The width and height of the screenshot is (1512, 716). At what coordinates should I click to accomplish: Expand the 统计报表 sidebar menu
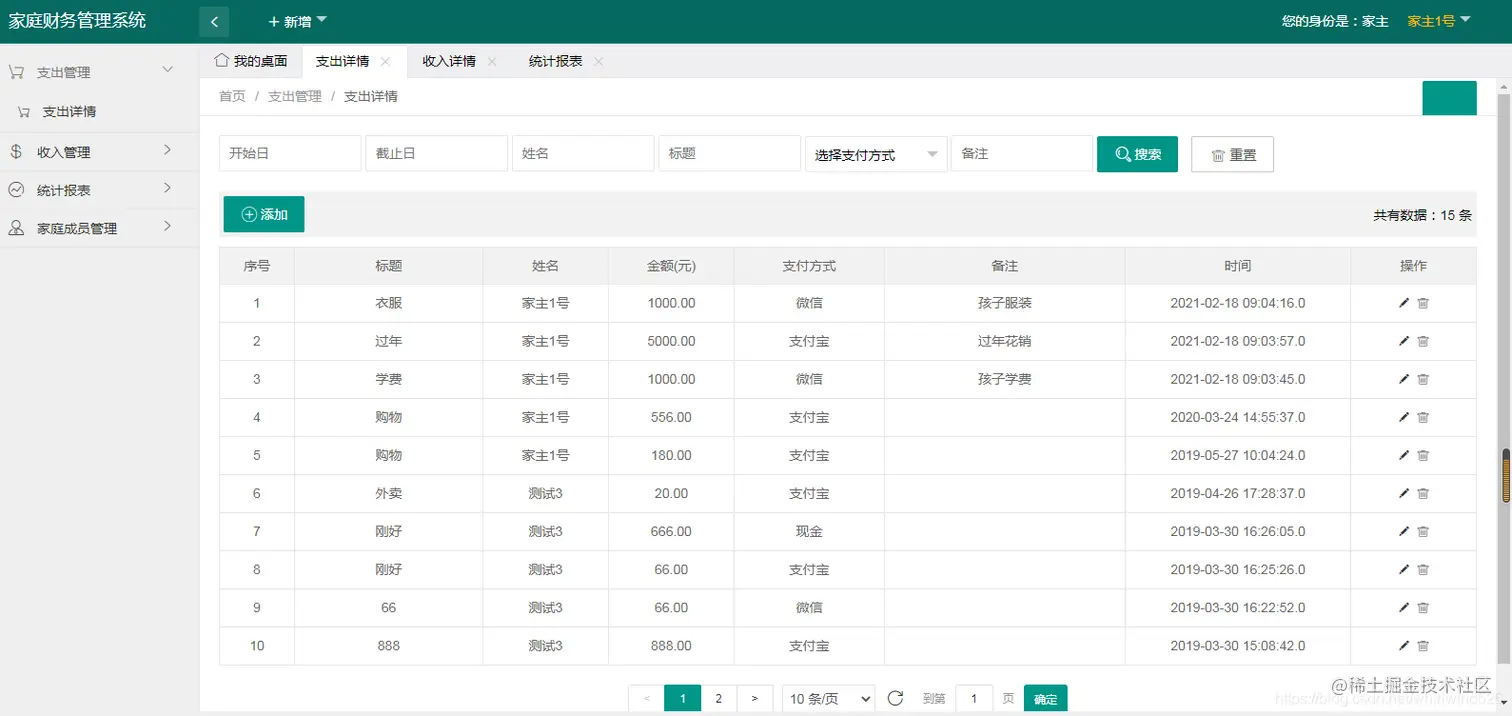click(x=99, y=190)
